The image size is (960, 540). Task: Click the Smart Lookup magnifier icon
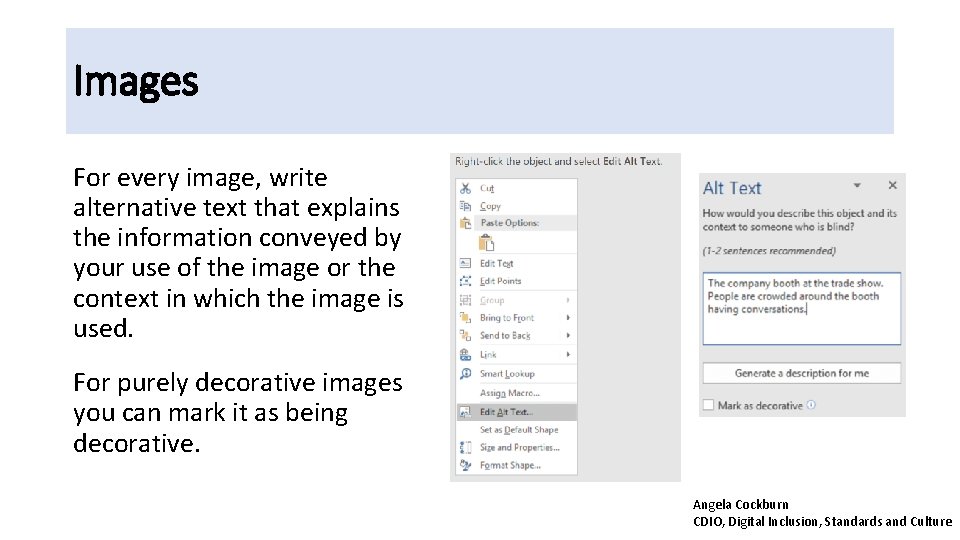point(466,373)
